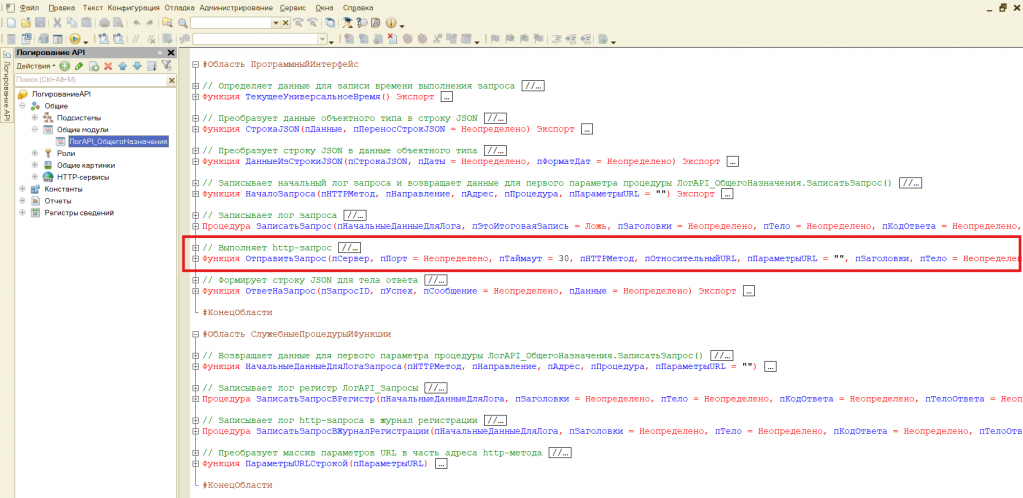Expand function ТекущееУниверсальноеВремя
The height and width of the screenshot is (498, 1023).
[x=196, y=97]
